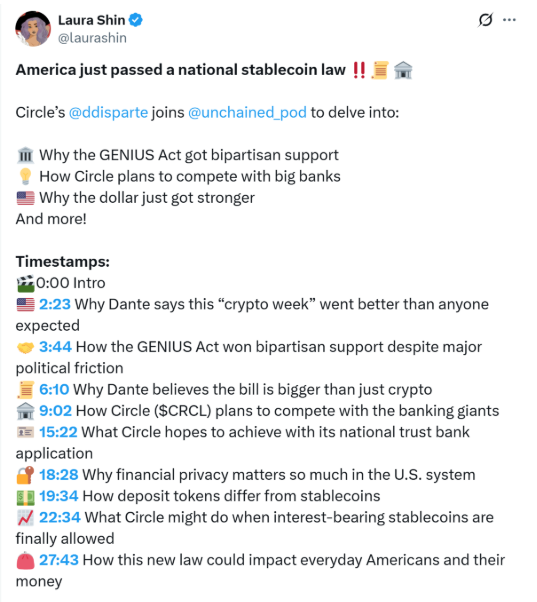Jump to the 6:10 timestamp

click(x=54, y=390)
